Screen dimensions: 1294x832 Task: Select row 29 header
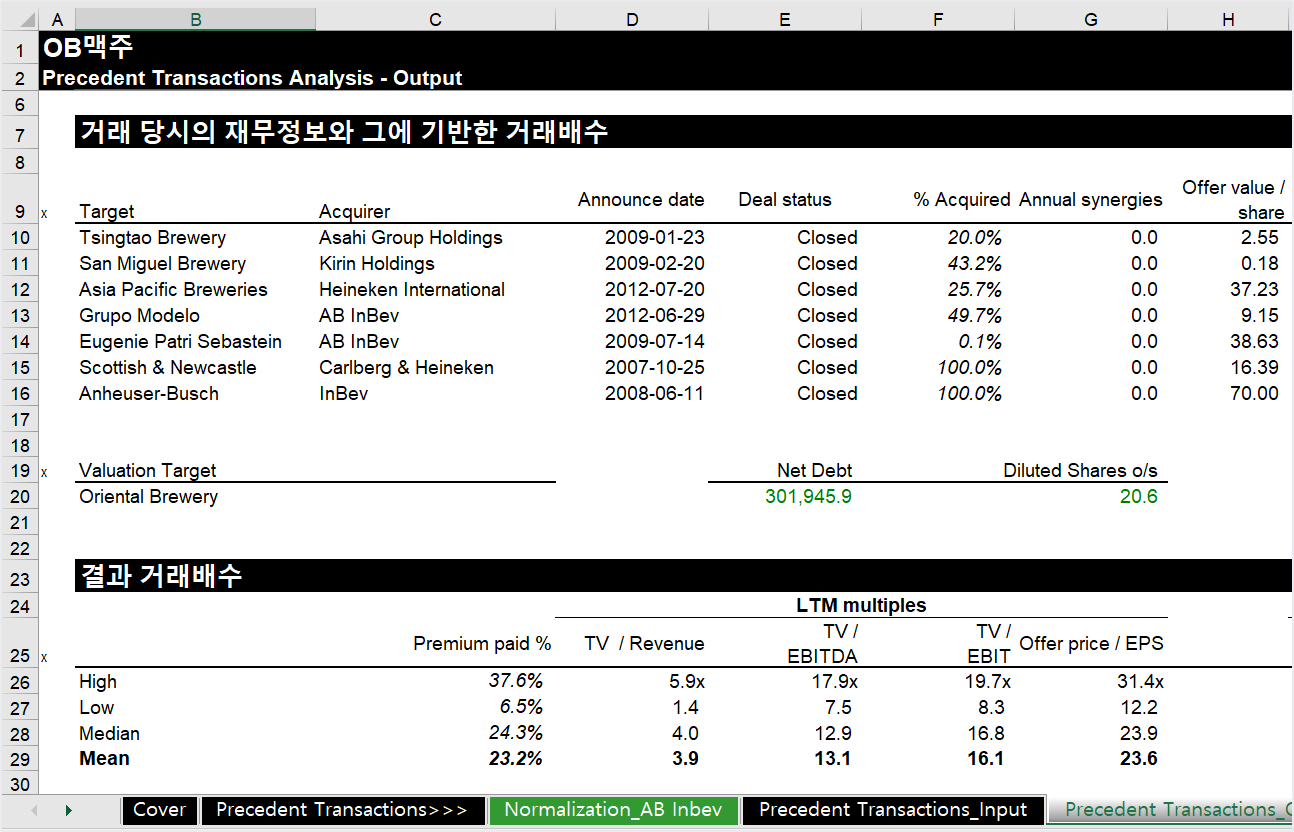[19, 758]
